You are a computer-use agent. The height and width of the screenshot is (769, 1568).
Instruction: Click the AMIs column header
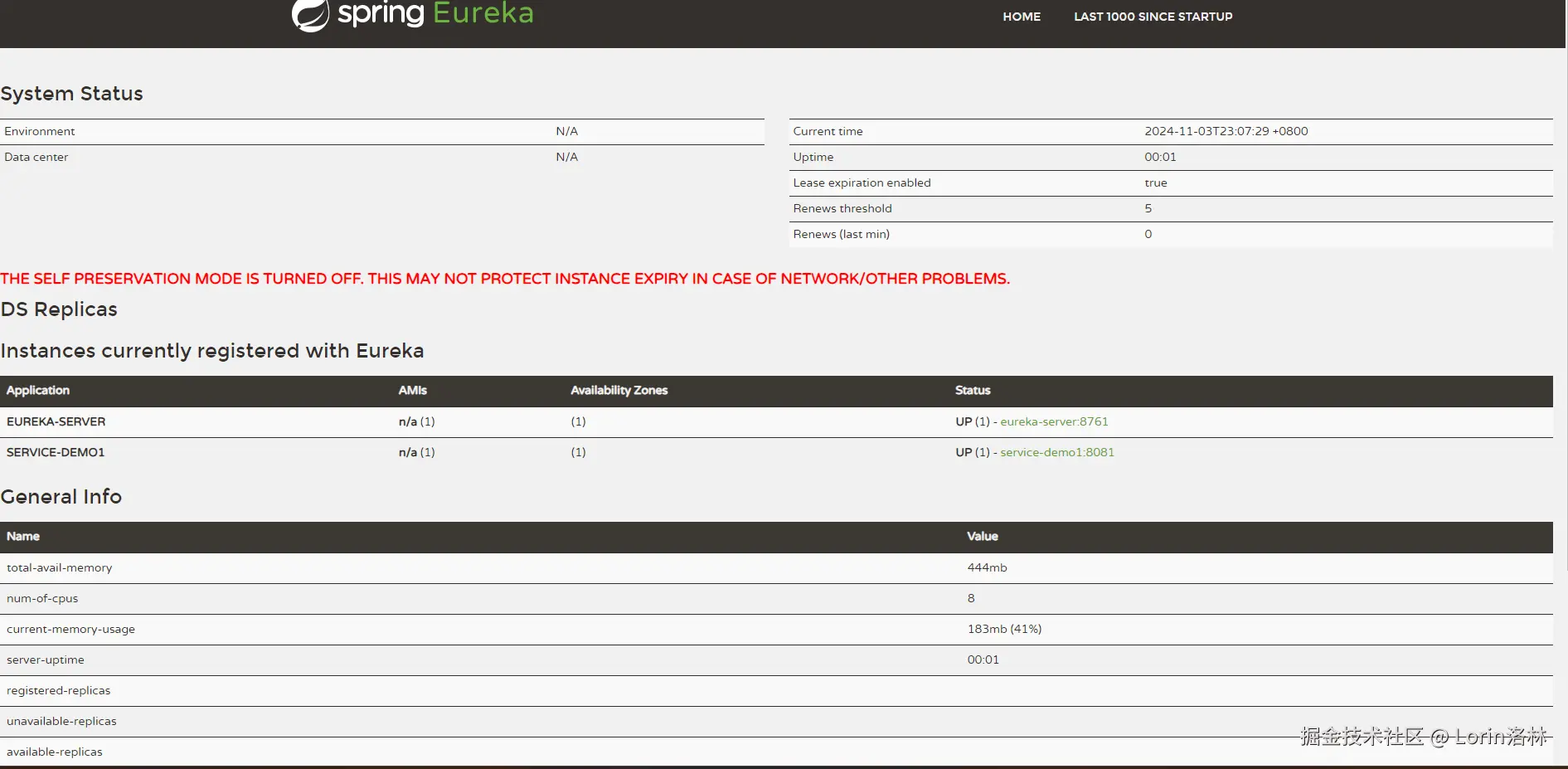(413, 391)
